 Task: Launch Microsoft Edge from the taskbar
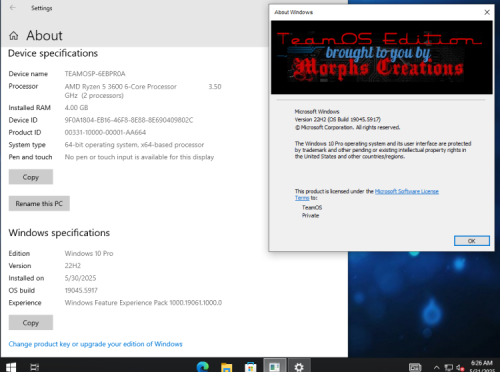click(x=202, y=367)
